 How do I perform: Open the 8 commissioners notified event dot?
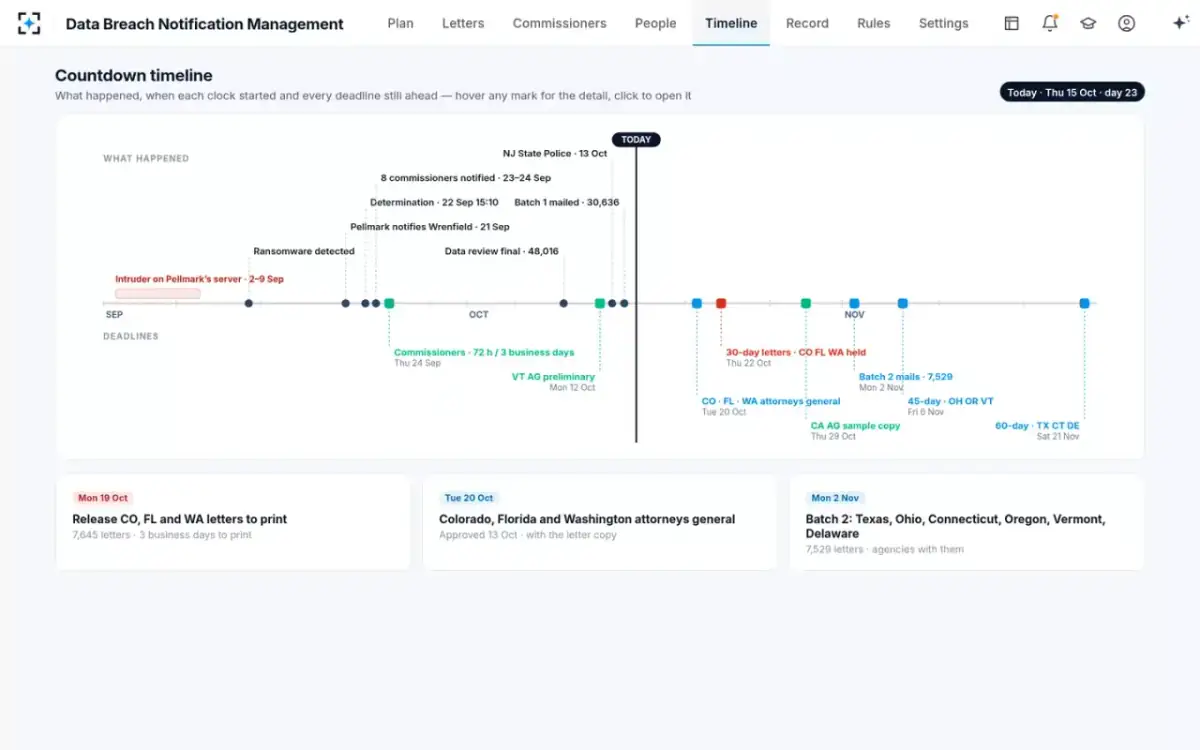(x=376, y=303)
